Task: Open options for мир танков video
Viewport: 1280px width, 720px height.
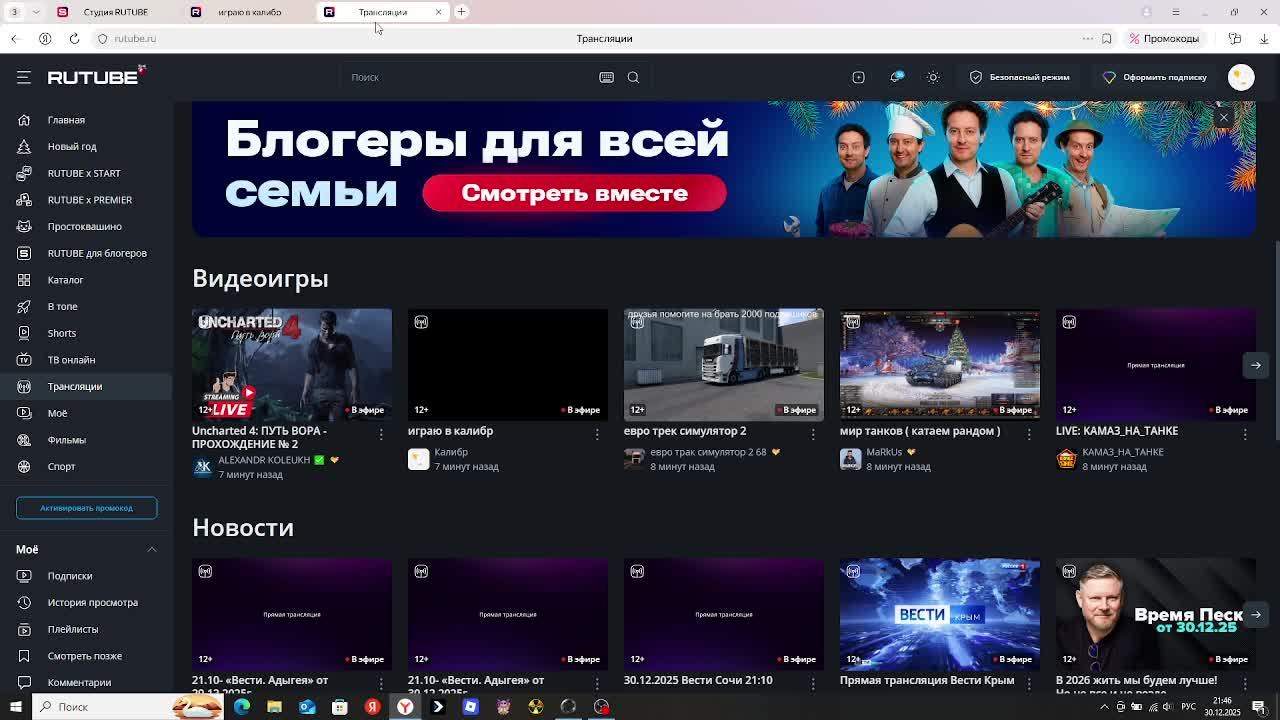Action: pos(1029,434)
